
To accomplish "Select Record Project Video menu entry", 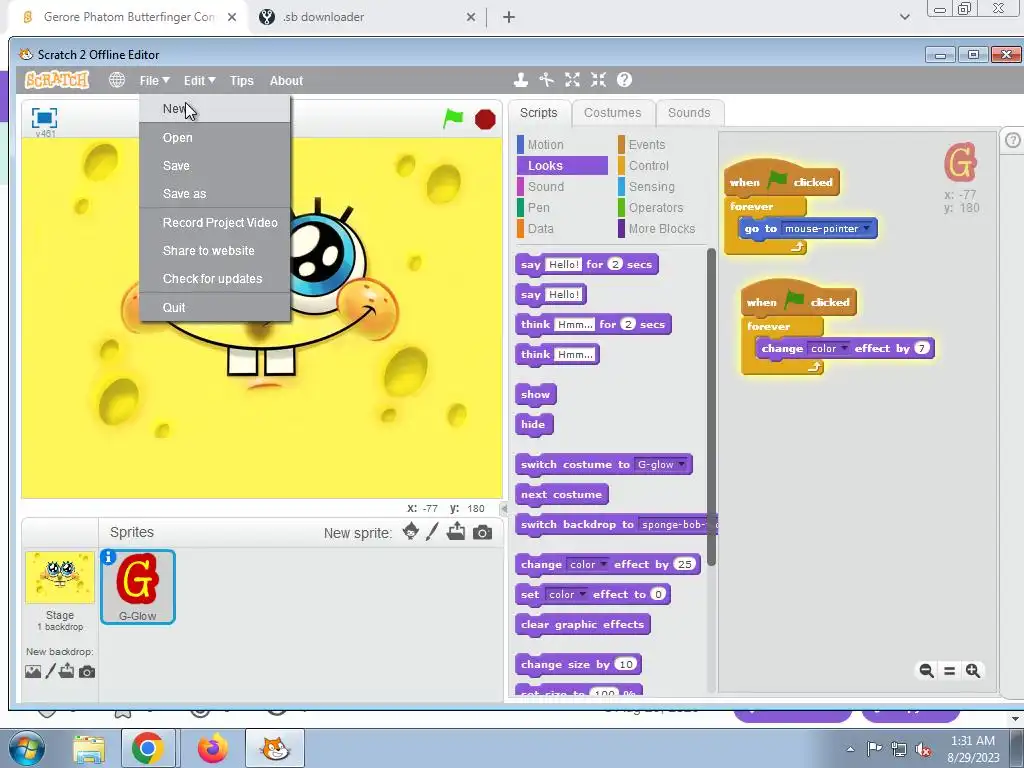I will click(215, 223).
